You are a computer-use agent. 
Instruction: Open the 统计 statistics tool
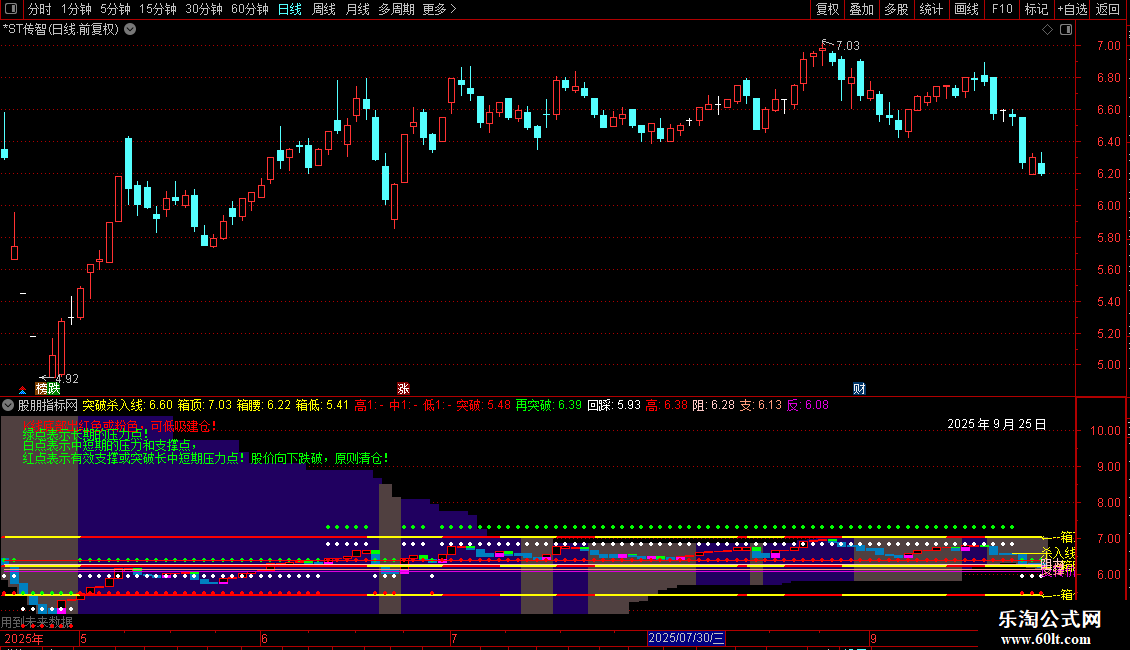point(931,9)
